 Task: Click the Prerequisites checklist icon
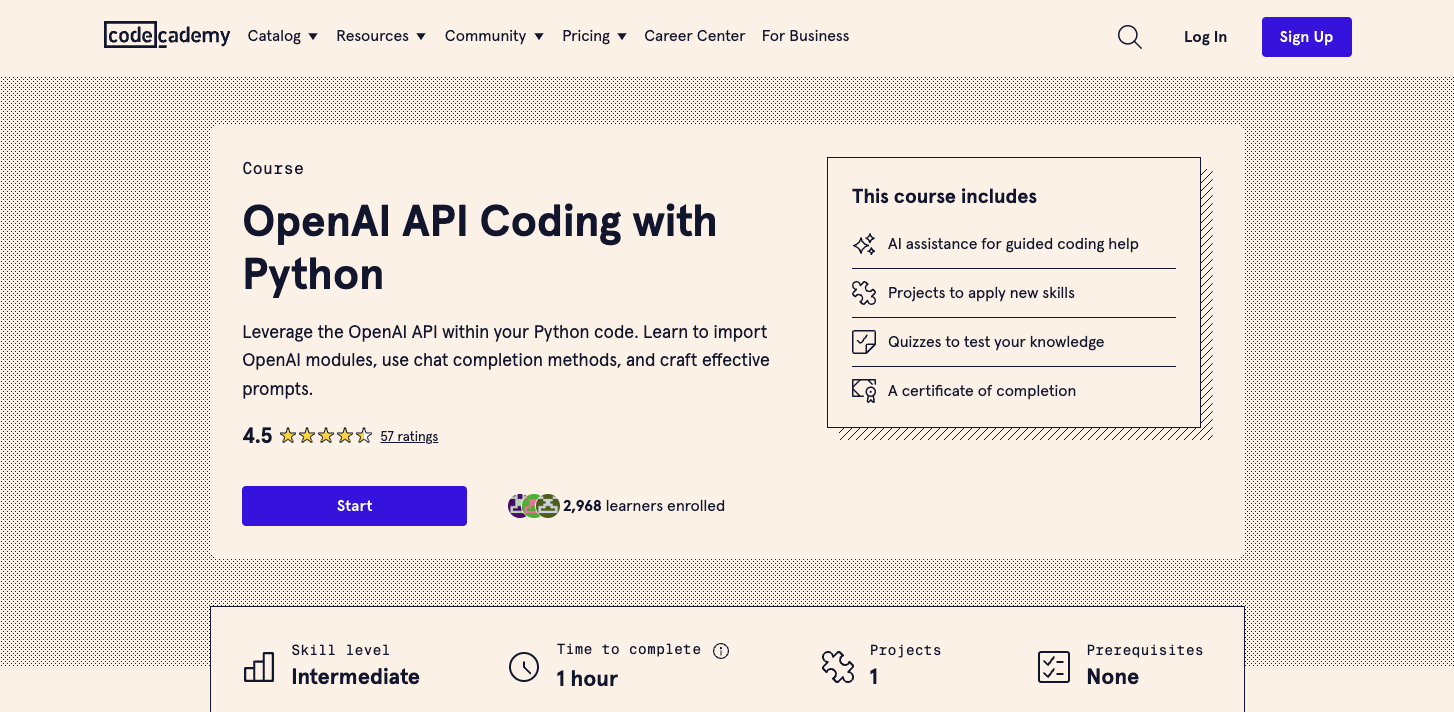tap(1052, 666)
